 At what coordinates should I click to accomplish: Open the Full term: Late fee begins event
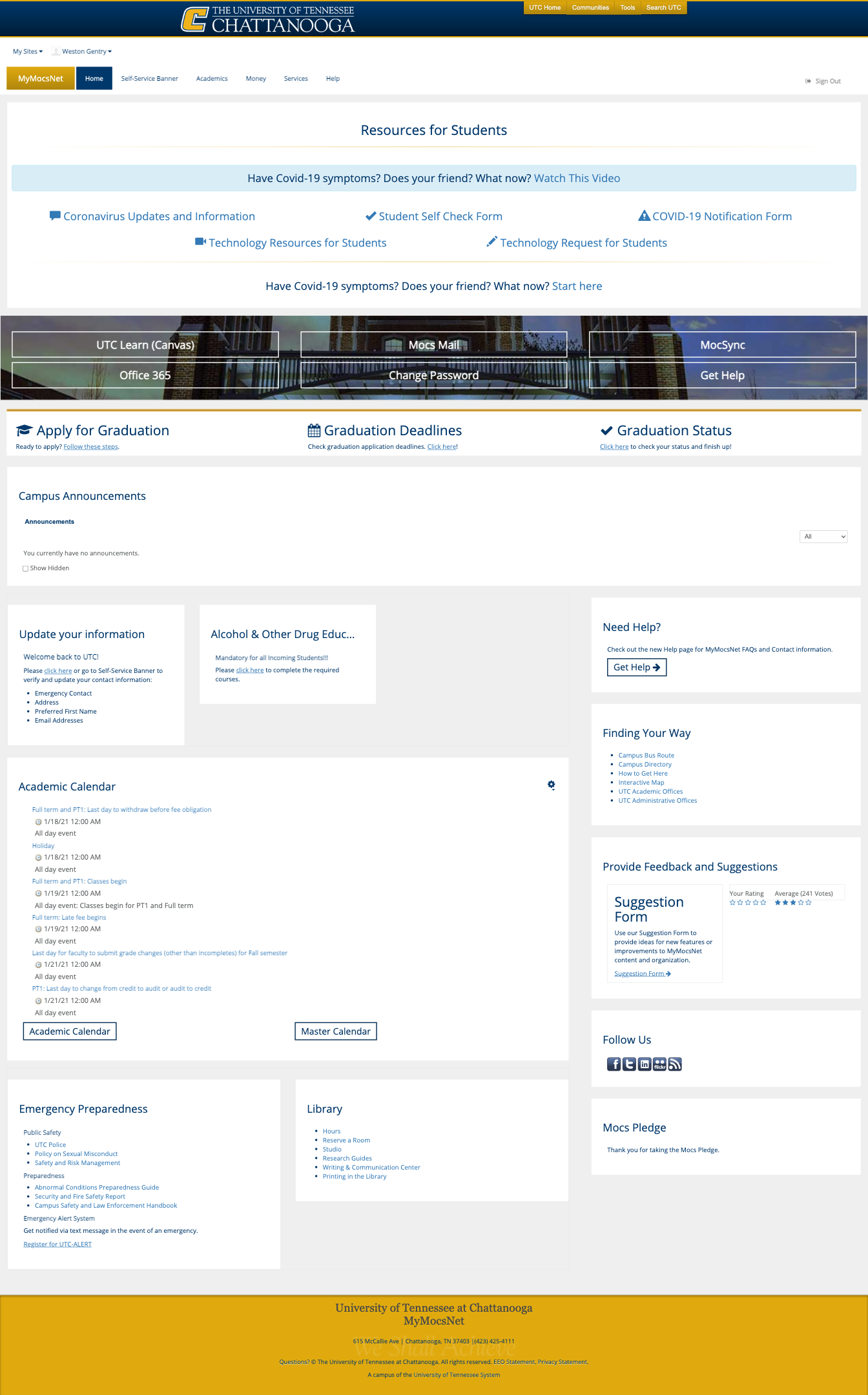[69, 918]
